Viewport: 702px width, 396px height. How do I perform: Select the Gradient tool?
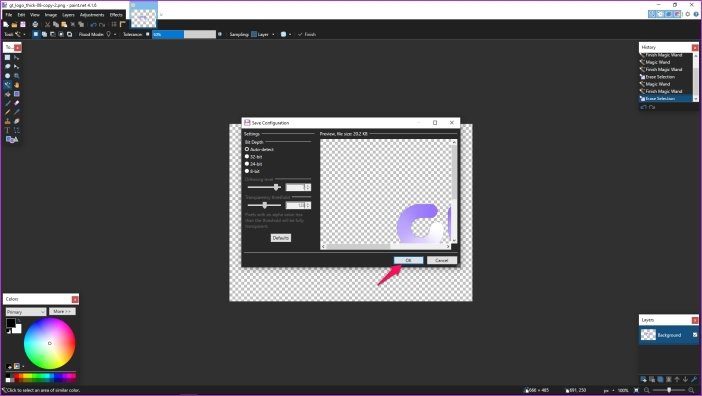(x=17, y=94)
